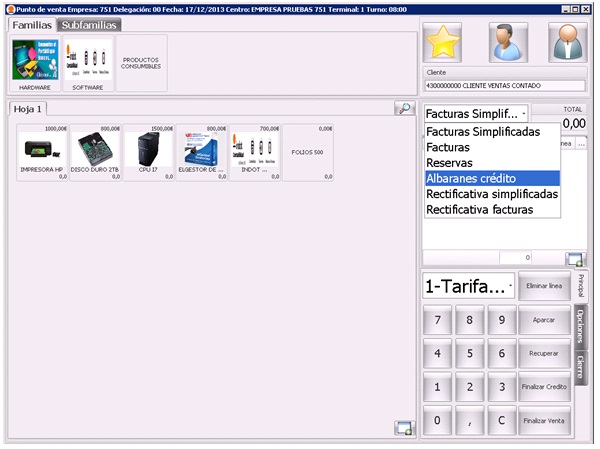The image size is (600, 449).
Task: Click the user icon in dark suit
Action: 567,42
